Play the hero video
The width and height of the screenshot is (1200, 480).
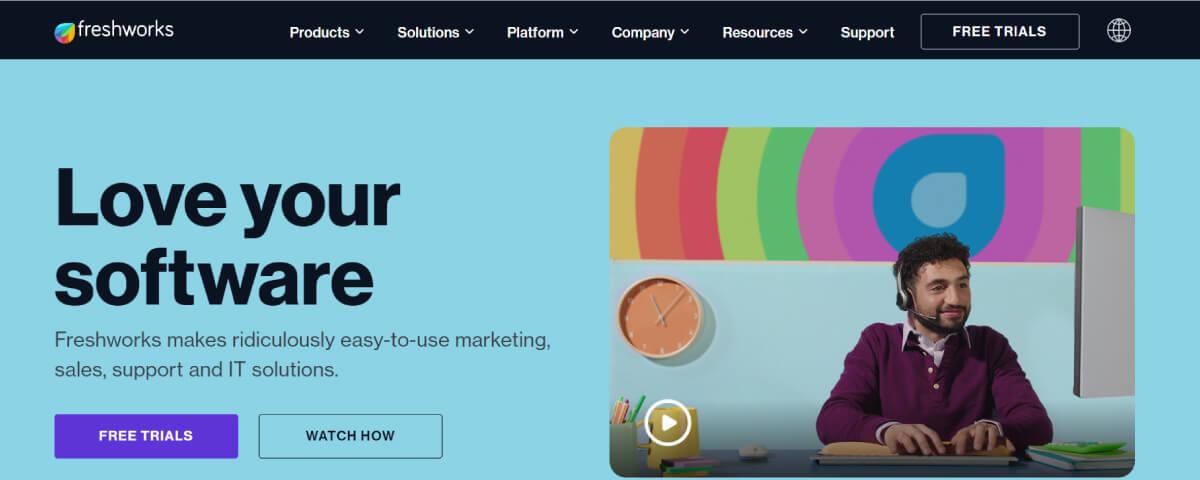pos(667,423)
